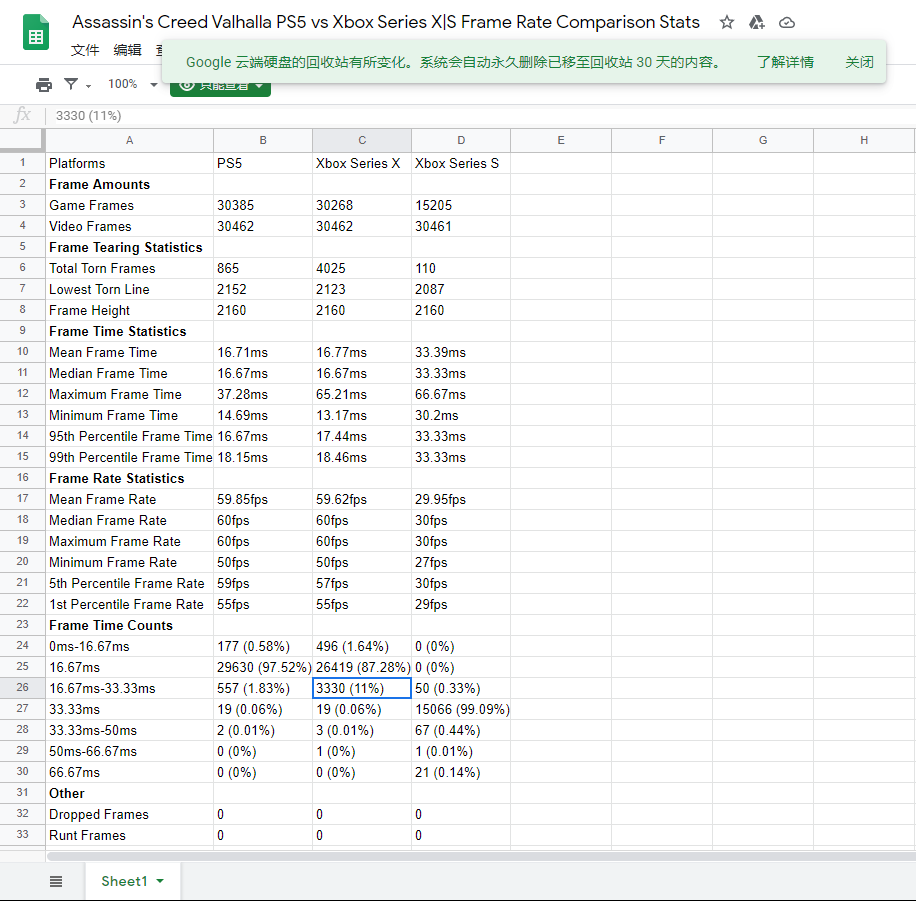Click the horizontal scrollbar
This screenshot has height=901, width=916.
(480, 856)
